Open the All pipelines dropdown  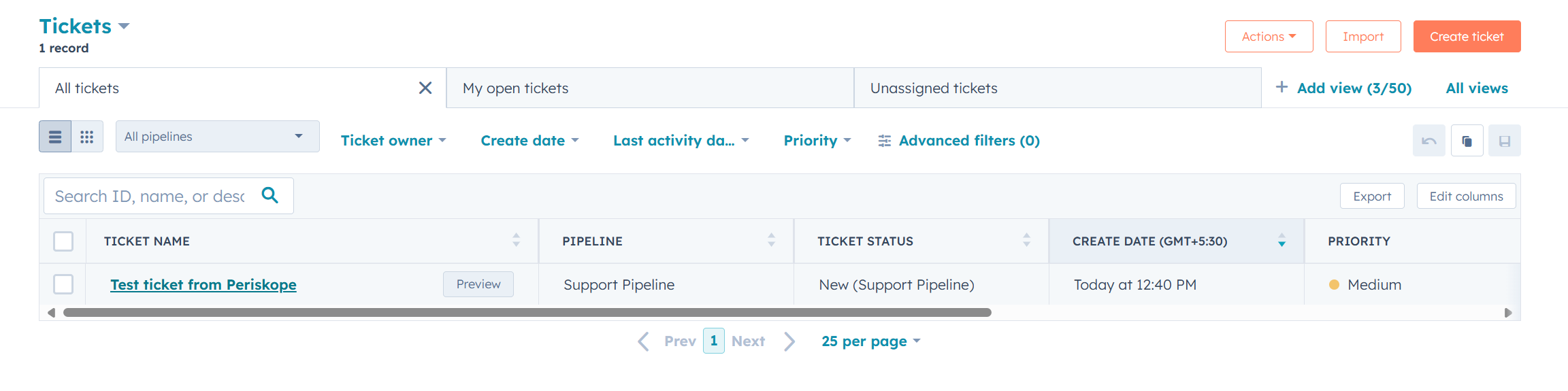tap(217, 136)
